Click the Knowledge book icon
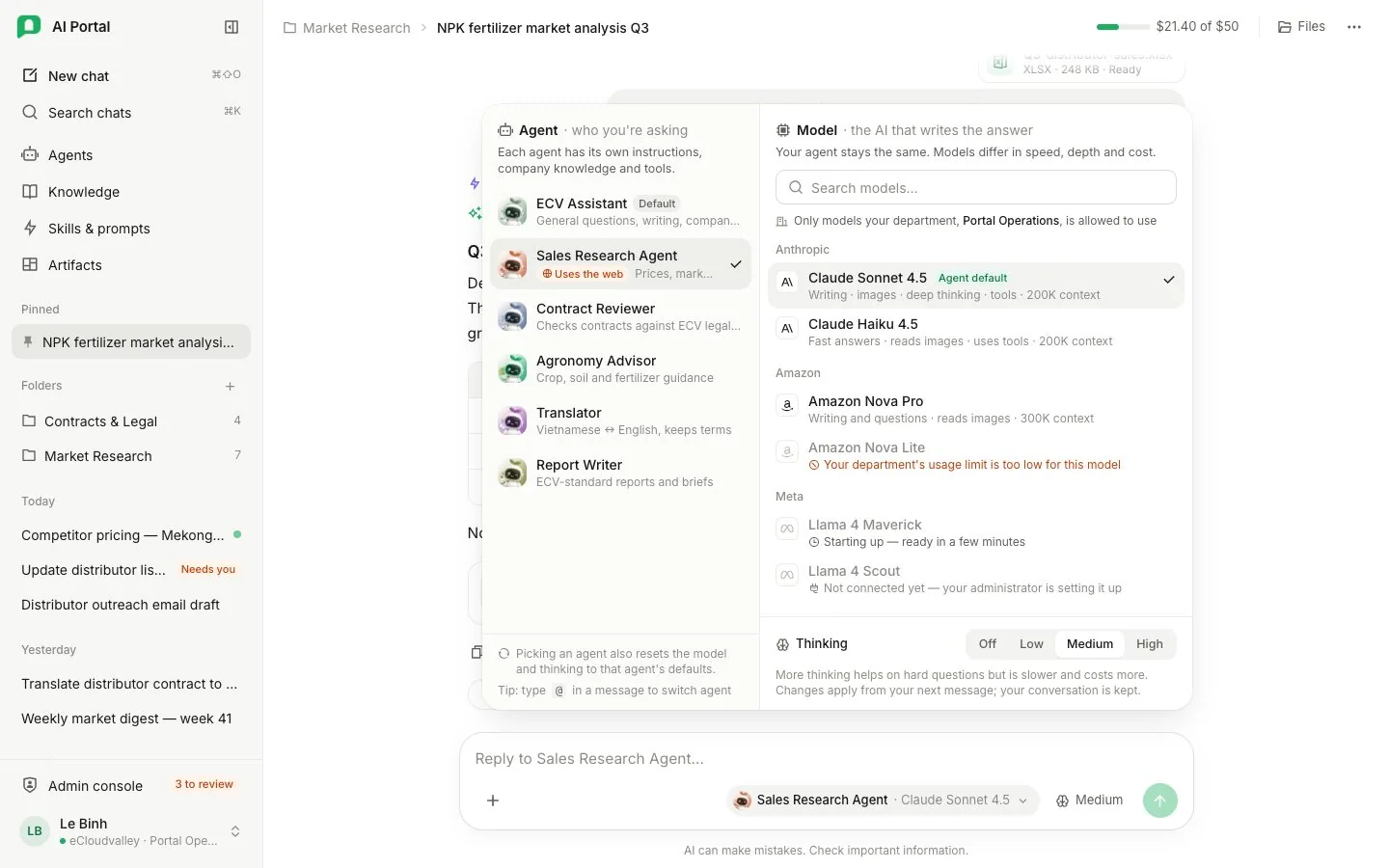Screen dimensions: 1389x868 30,191
